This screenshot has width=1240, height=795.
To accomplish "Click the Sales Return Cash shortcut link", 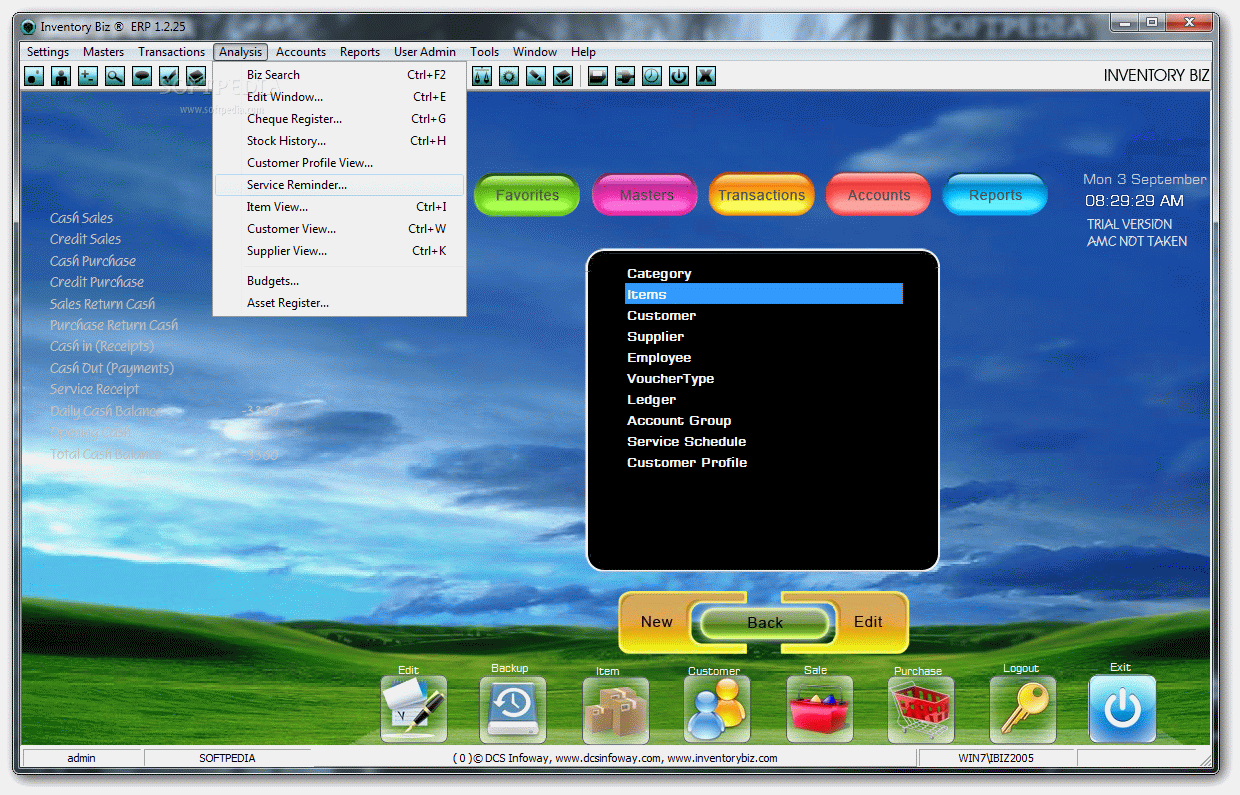I will (x=102, y=304).
